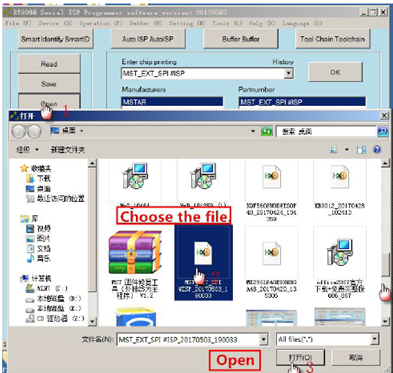Click the WinRAR archive MST repair tool icon
This screenshot has height=373, width=393.
pos(135,252)
